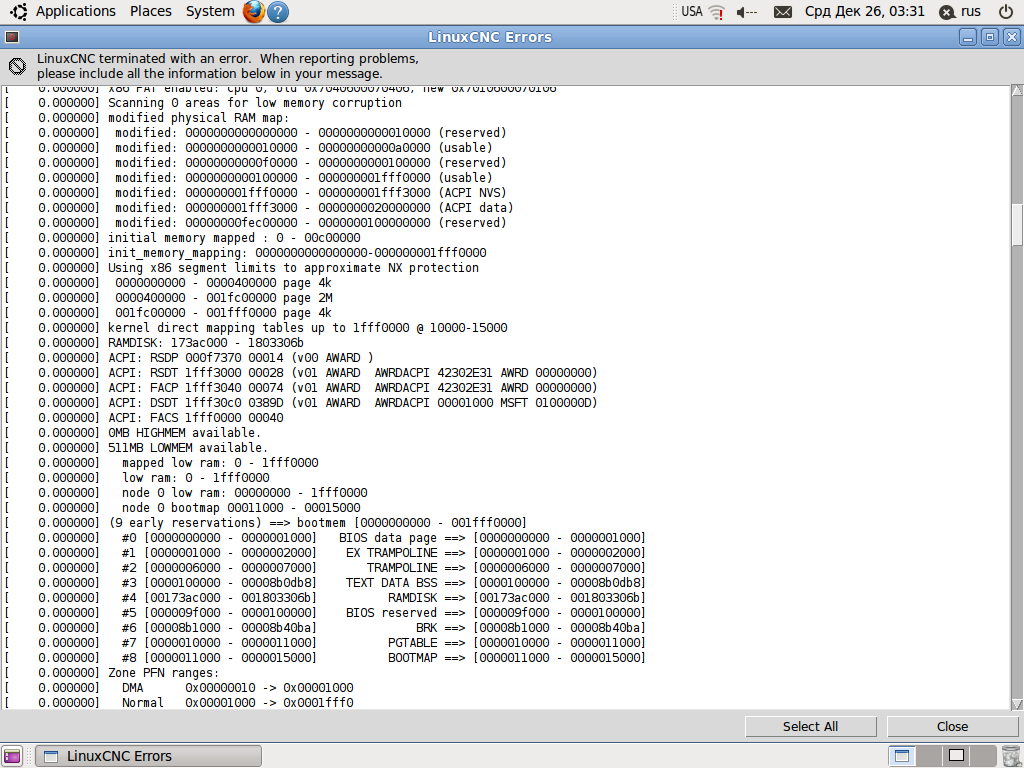Image resolution: width=1024 pixels, height=768 pixels.
Task: Click the scrollbar up arrow
Action: coord(1017,91)
